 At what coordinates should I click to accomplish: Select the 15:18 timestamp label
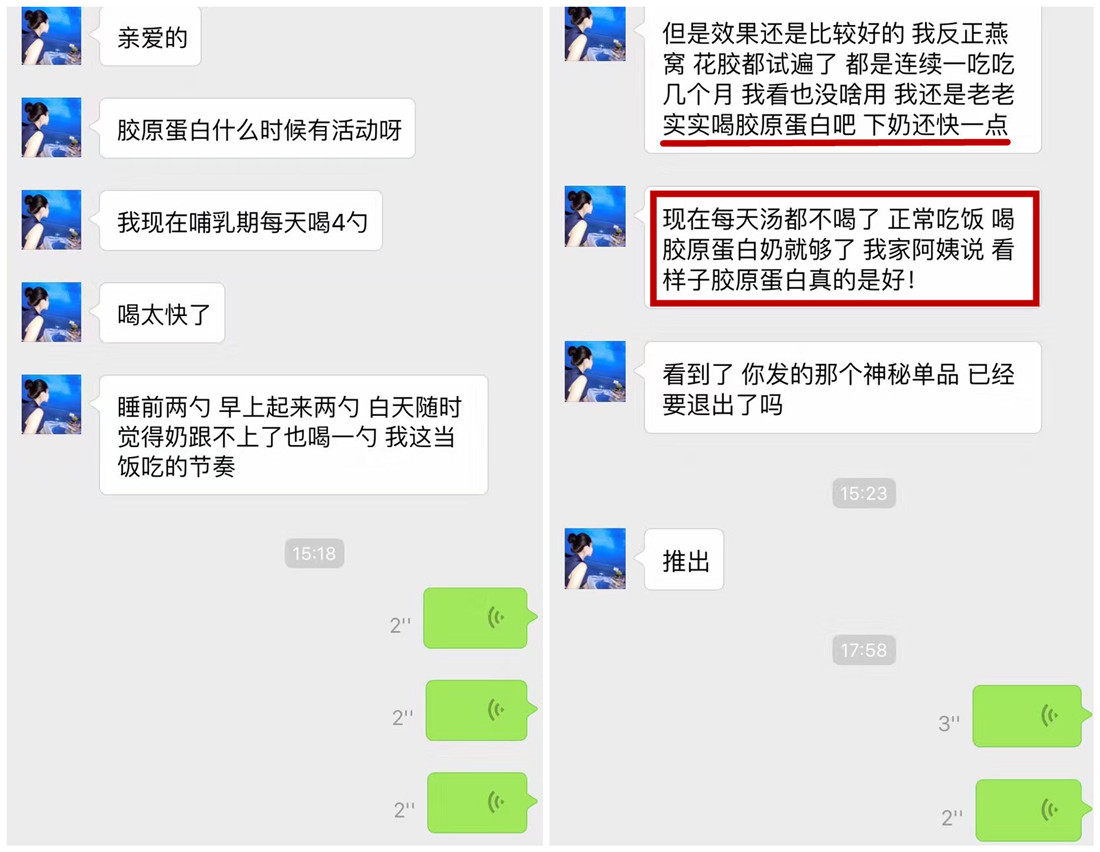pyautogui.click(x=314, y=553)
